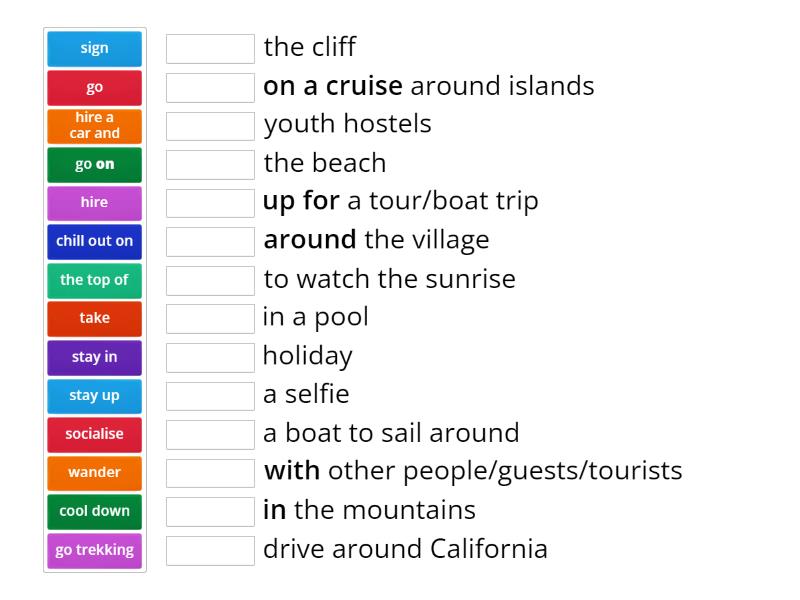Select the slot before 'drive around California'
The height and width of the screenshot is (600, 800).
[210, 550]
